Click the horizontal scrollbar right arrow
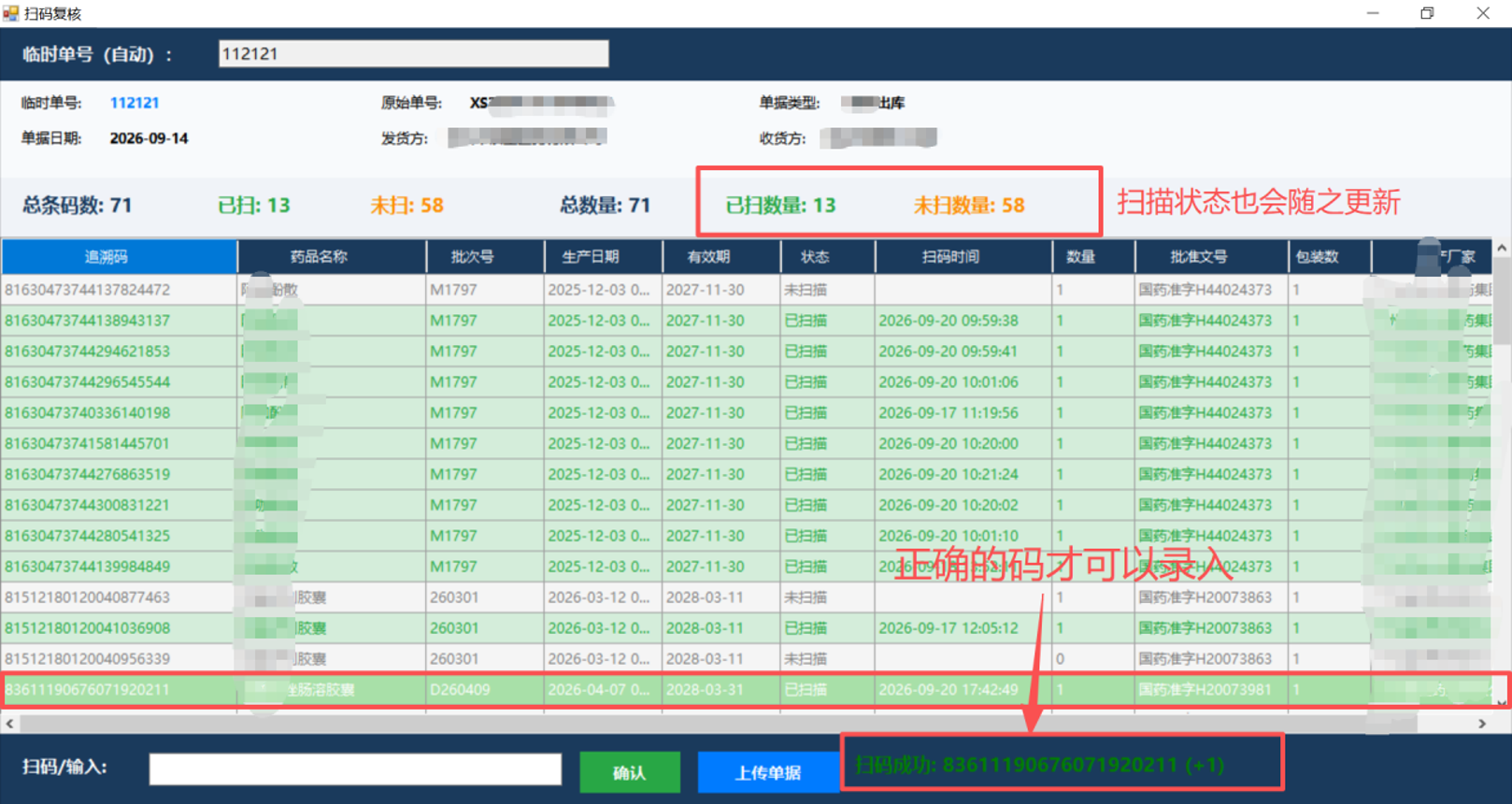The height and width of the screenshot is (804, 1512). point(1482,724)
